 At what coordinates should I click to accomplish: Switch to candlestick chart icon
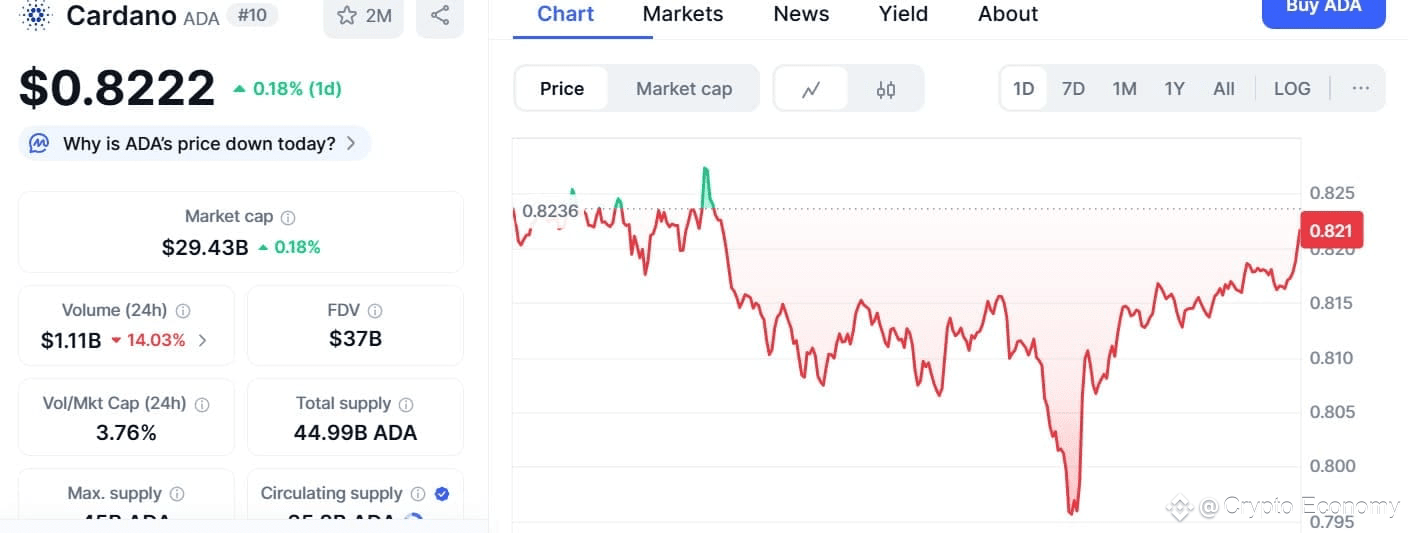886,89
